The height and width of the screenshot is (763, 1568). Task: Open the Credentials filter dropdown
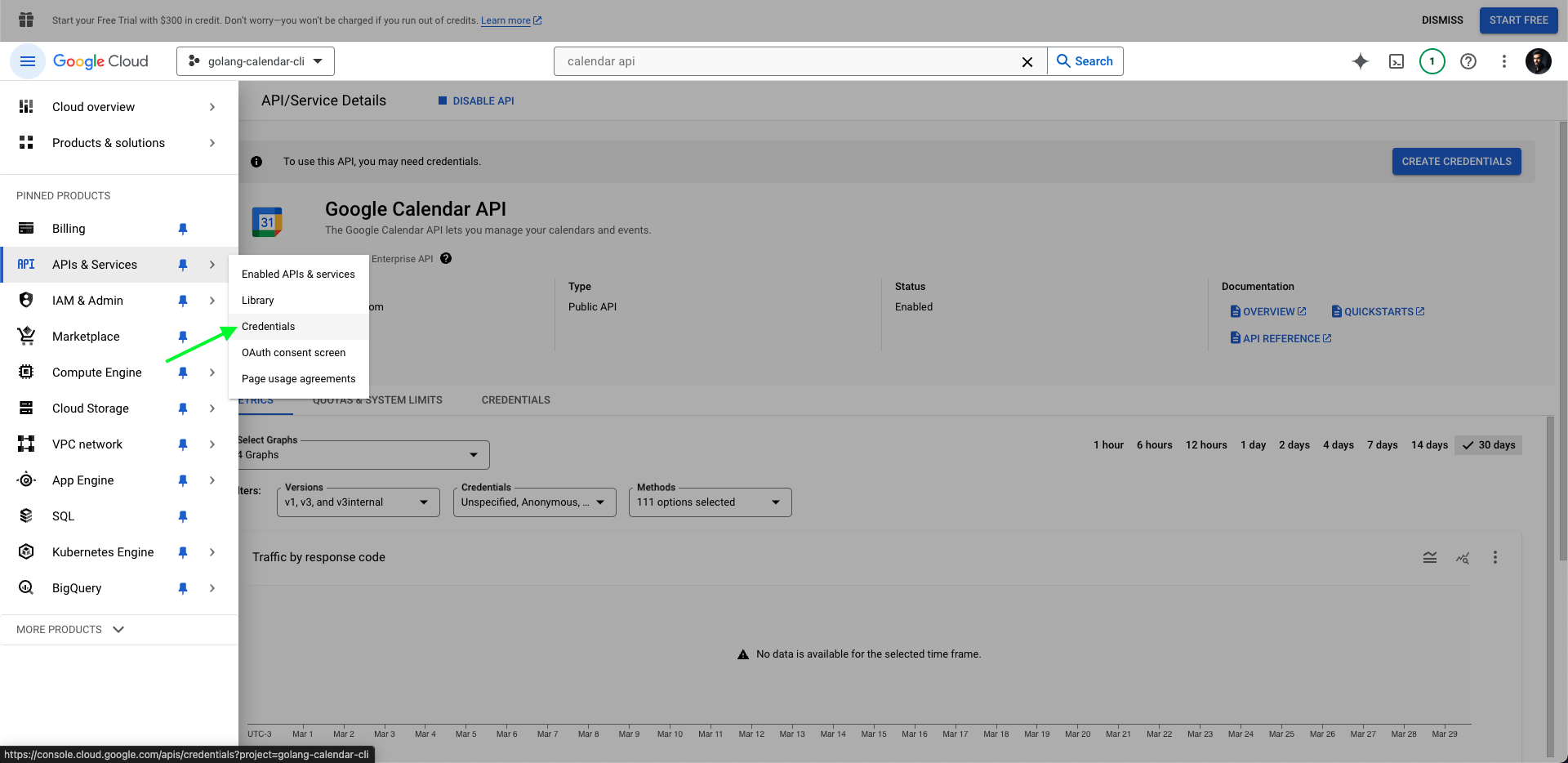tap(535, 502)
